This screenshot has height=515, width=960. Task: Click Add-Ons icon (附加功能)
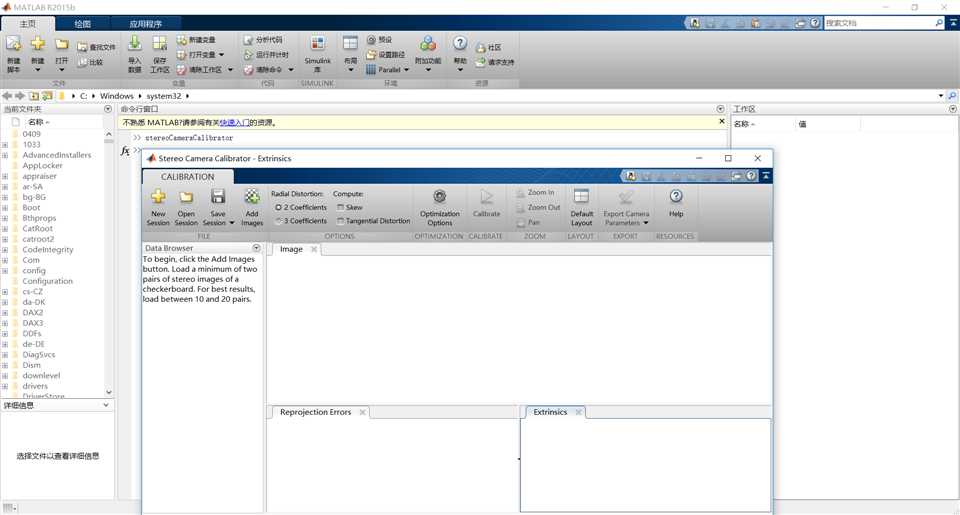pyautogui.click(x=428, y=43)
